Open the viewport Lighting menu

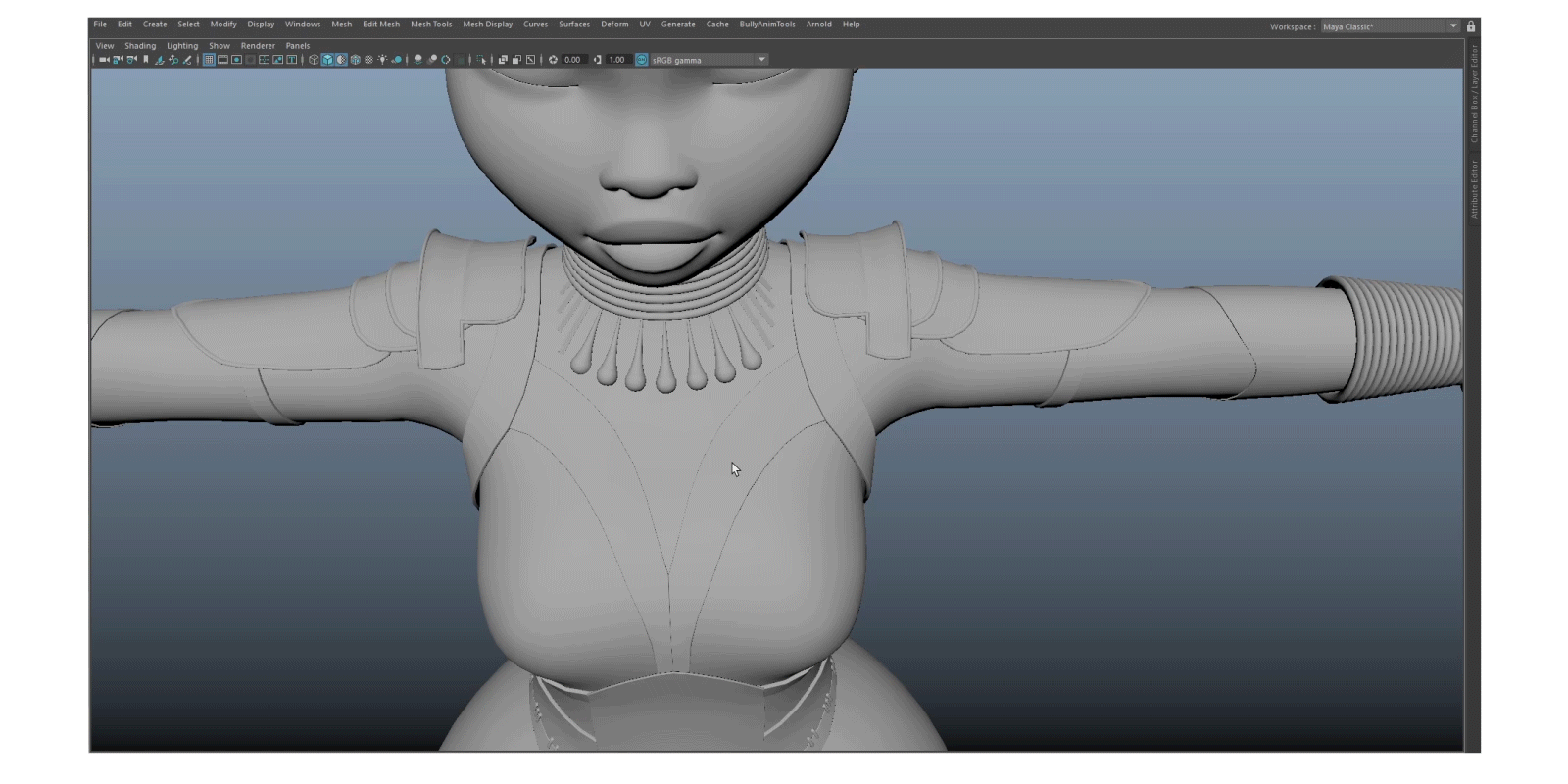pos(182,46)
